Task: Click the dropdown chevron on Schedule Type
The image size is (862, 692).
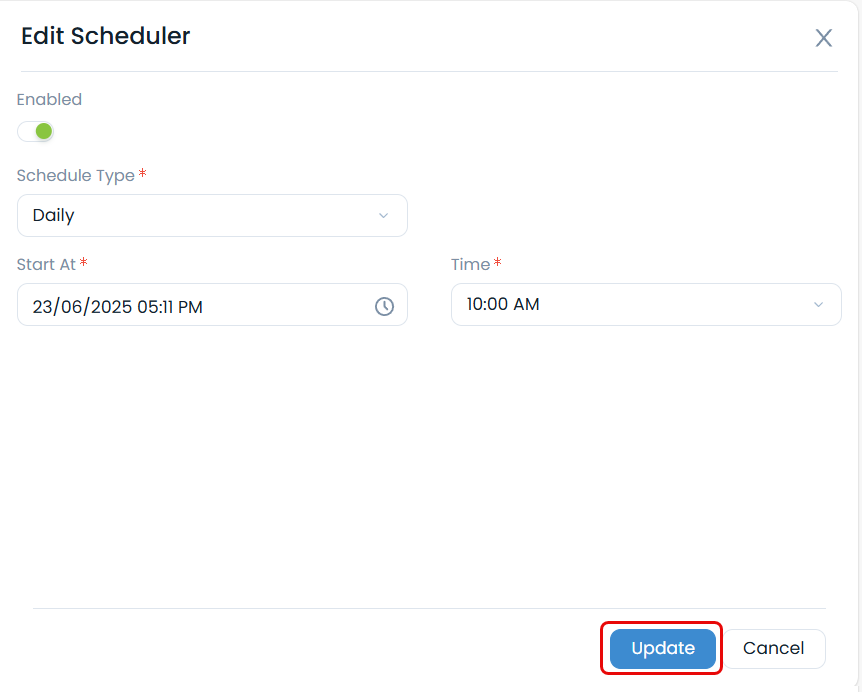Action: pos(383,215)
